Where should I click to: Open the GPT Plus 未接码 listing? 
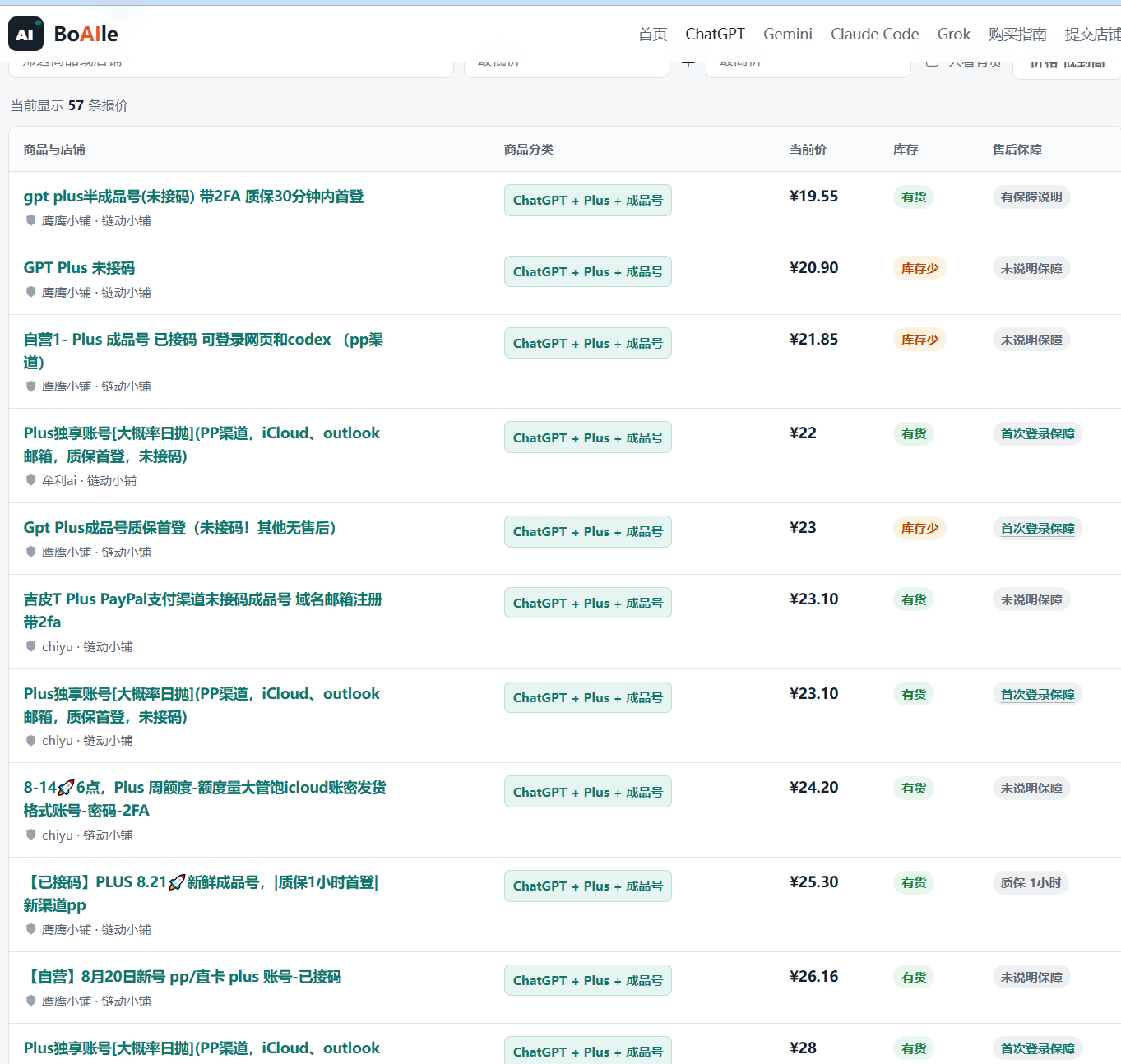click(79, 268)
